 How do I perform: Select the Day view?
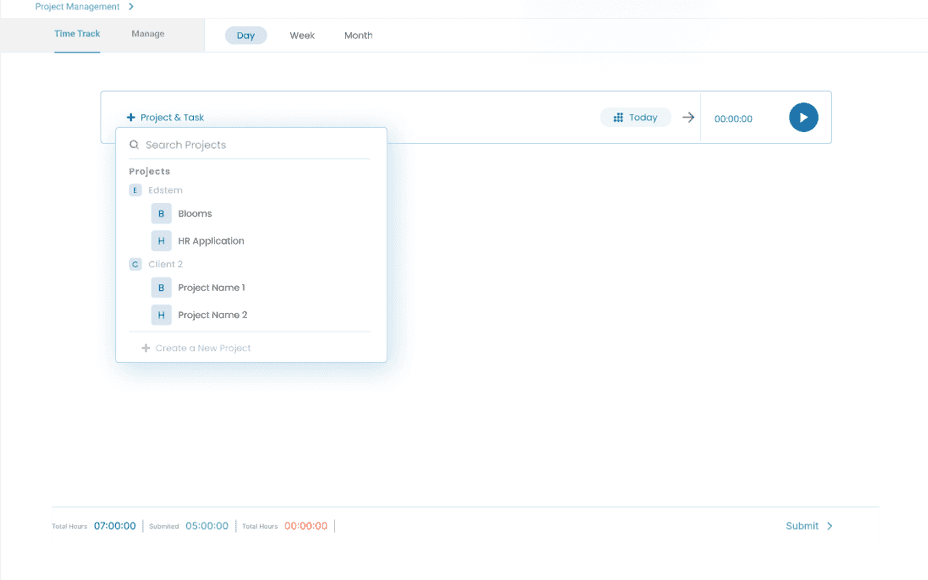pyautogui.click(x=246, y=36)
